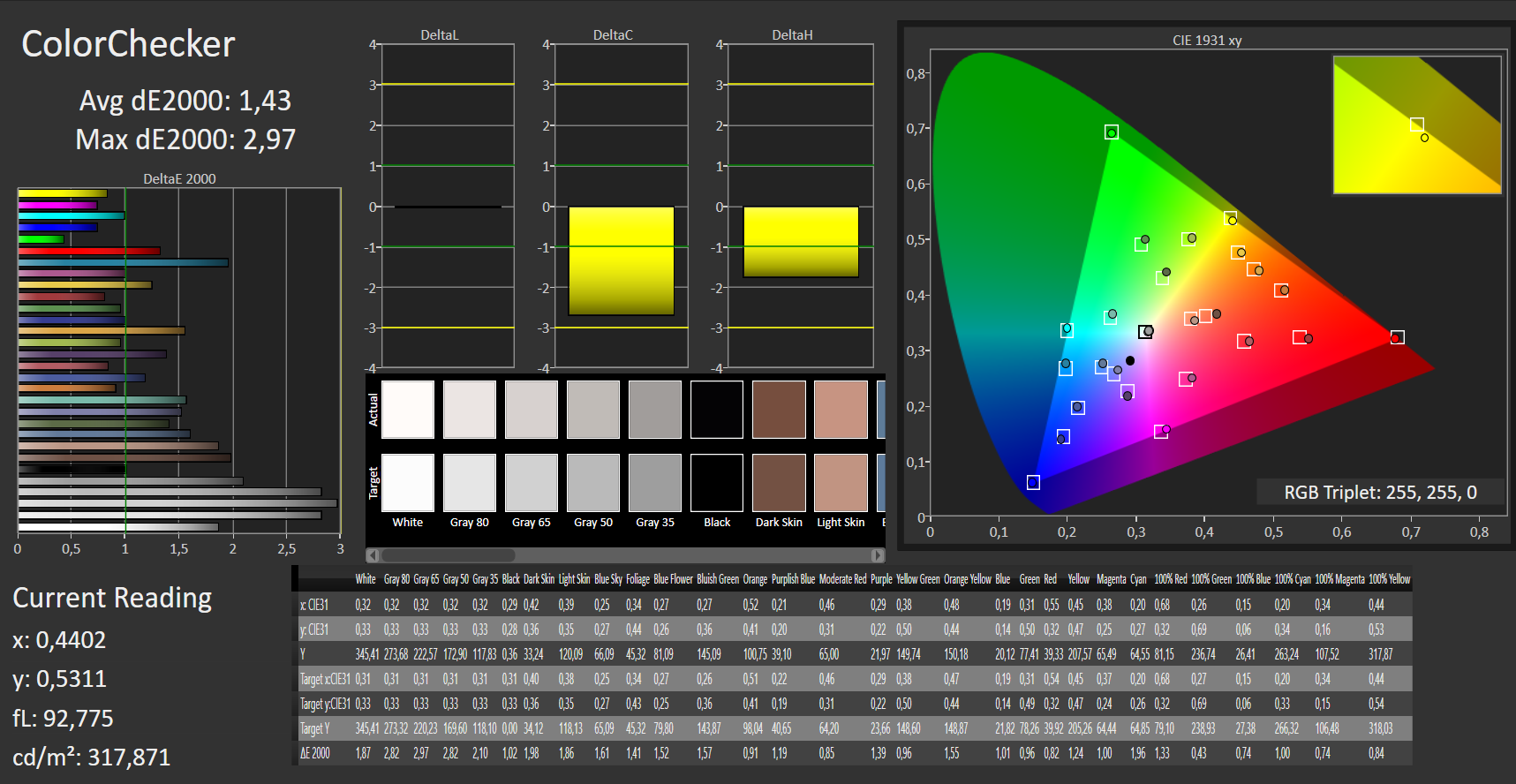Select the Target Gray 80 swatch
This screenshot has width=1516, height=784.
click(470, 483)
